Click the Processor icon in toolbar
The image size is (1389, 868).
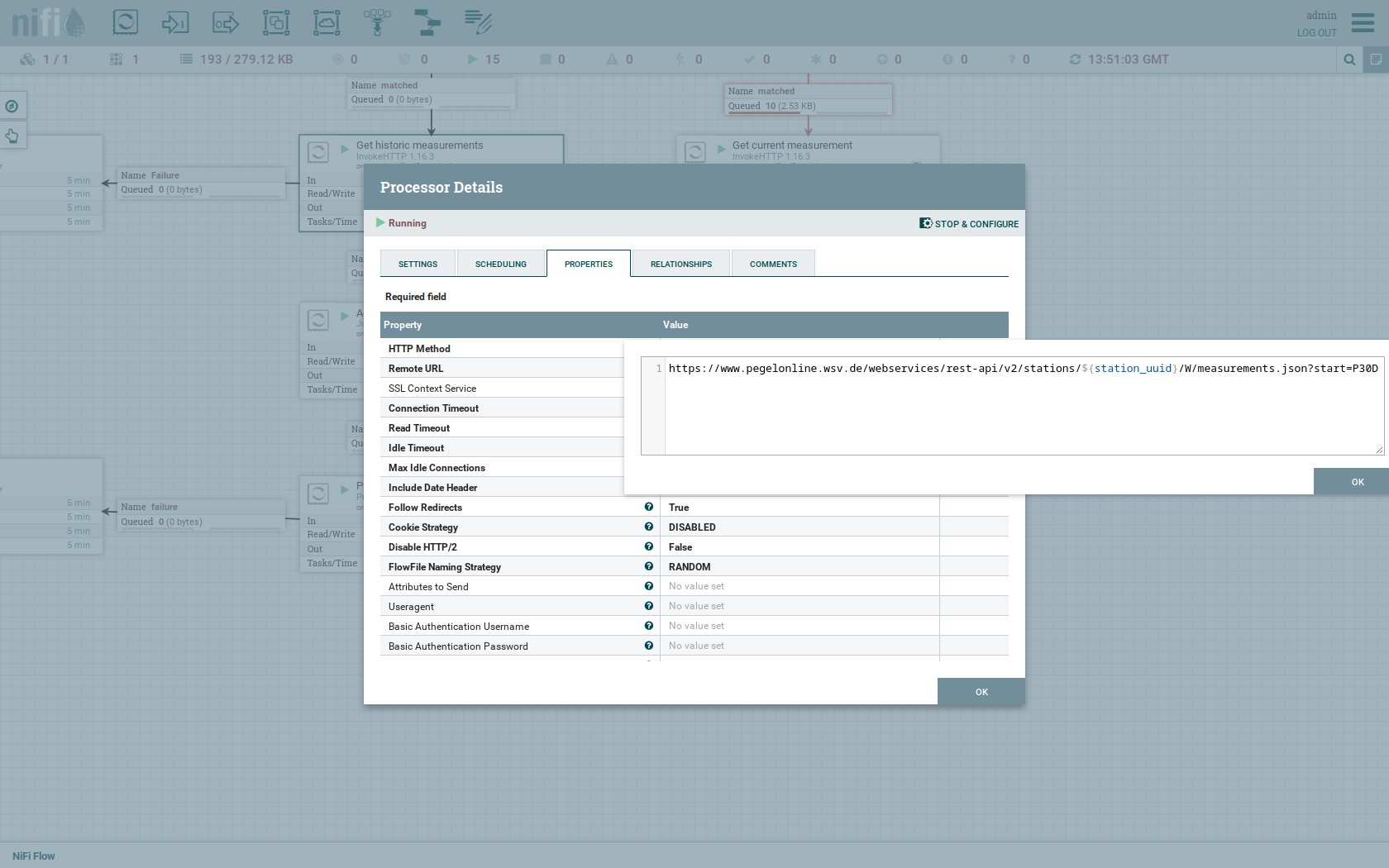point(126,22)
